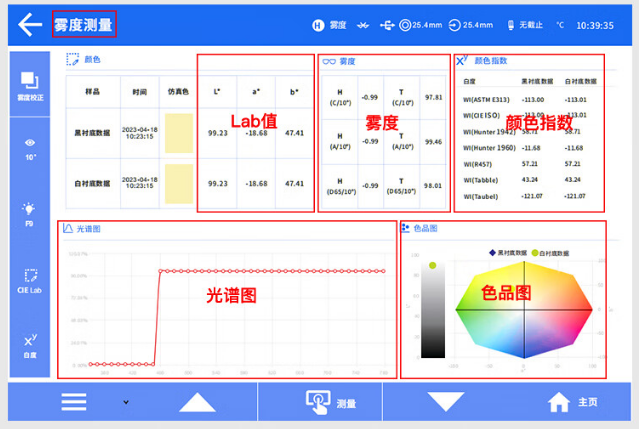Choose the F9 light source icon
Image resolution: width=639 pixels, height=429 pixels.
click(x=30, y=213)
